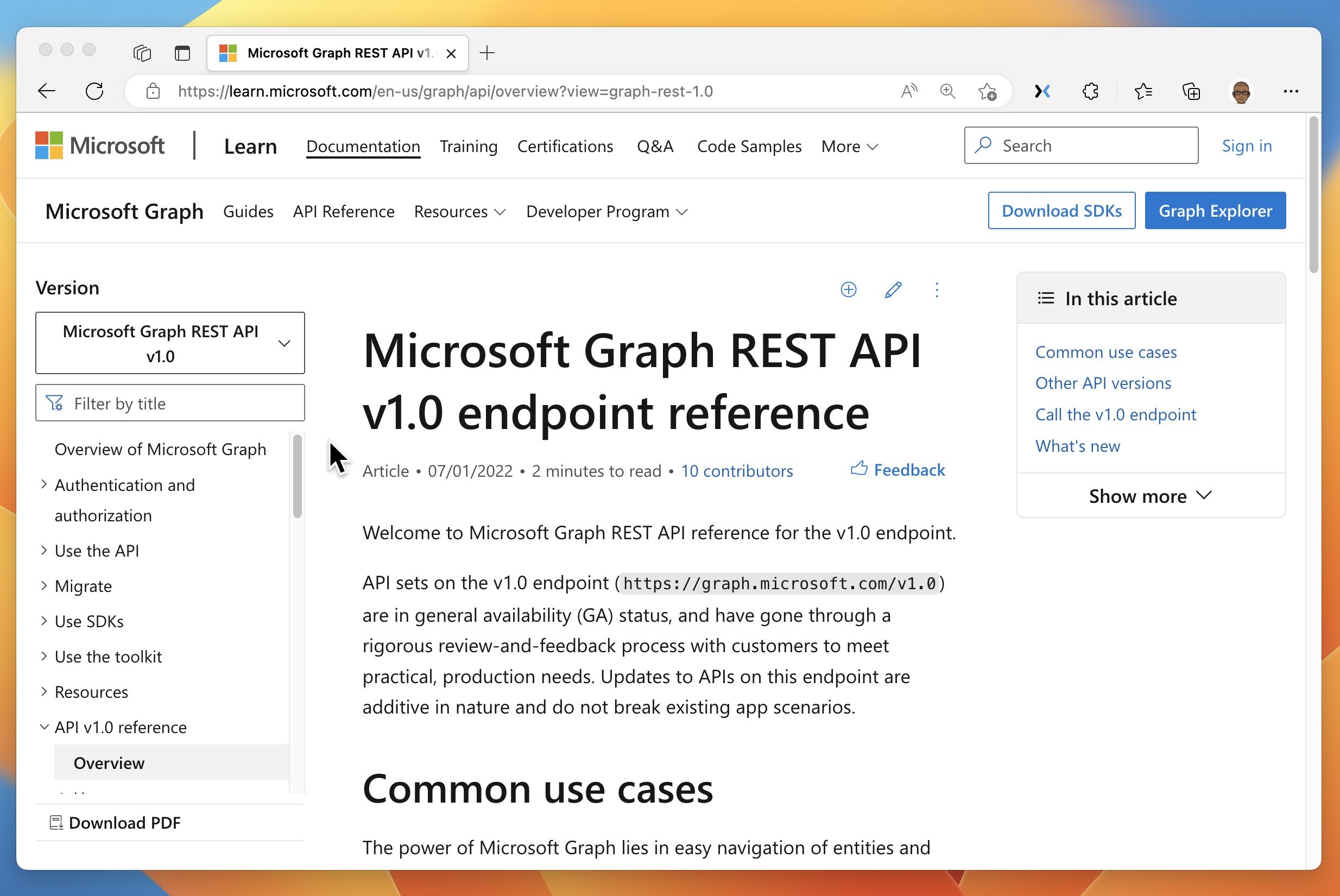This screenshot has height=896, width=1340.
Task: Open the Favorites list
Action: (x=1143, y=91)
